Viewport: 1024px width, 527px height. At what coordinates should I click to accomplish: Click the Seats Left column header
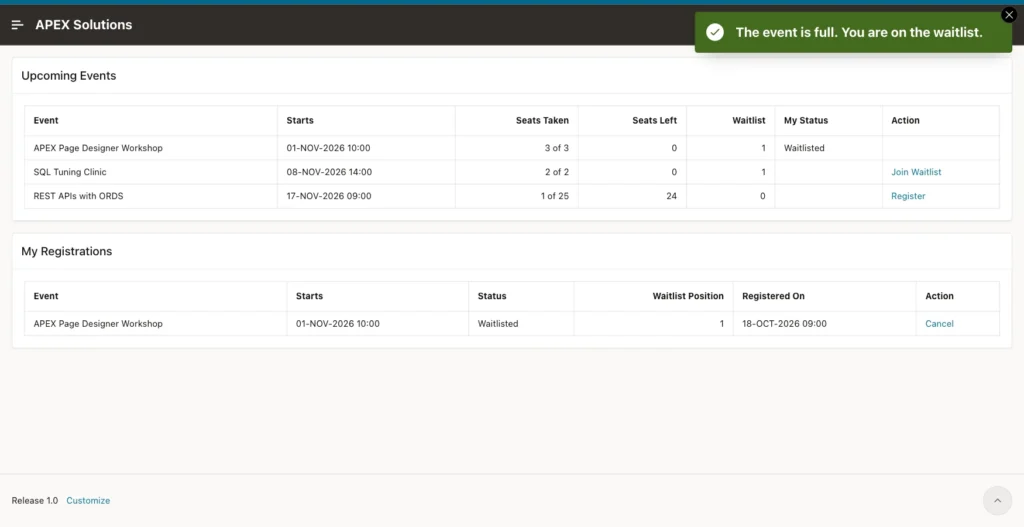click(654, 120)
